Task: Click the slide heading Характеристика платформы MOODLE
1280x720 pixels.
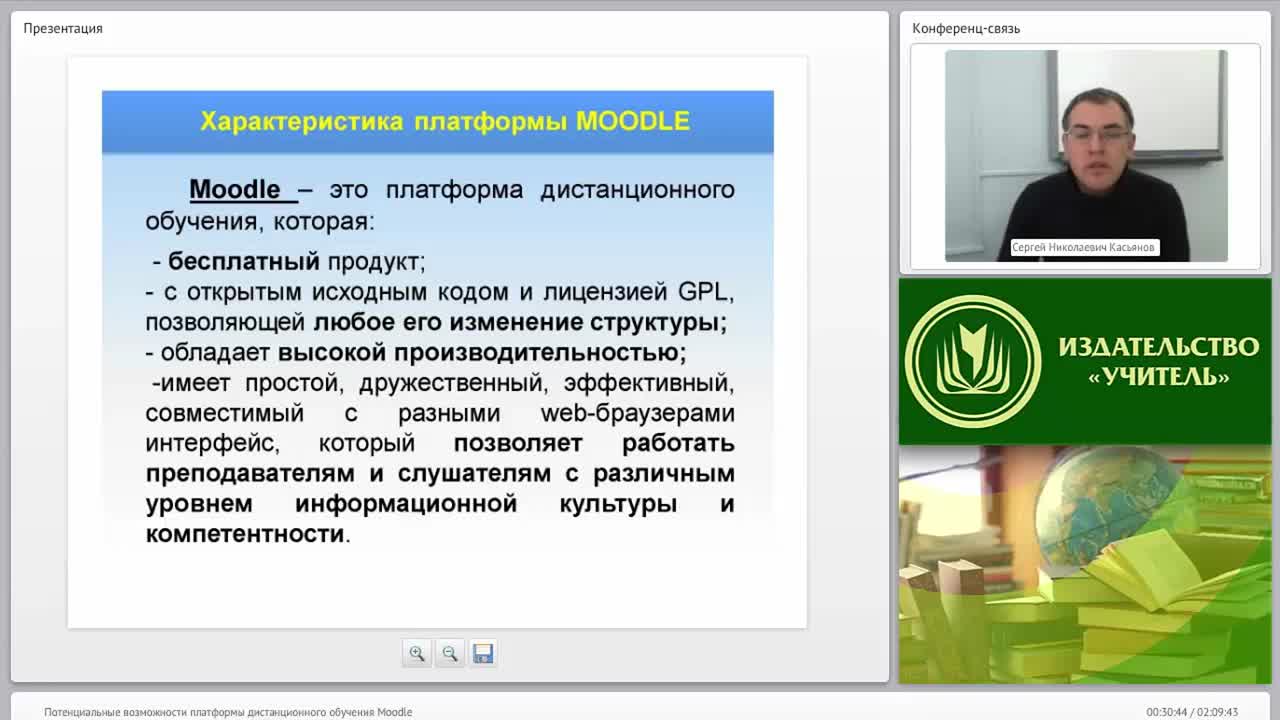Action: (x=445, y=122)
